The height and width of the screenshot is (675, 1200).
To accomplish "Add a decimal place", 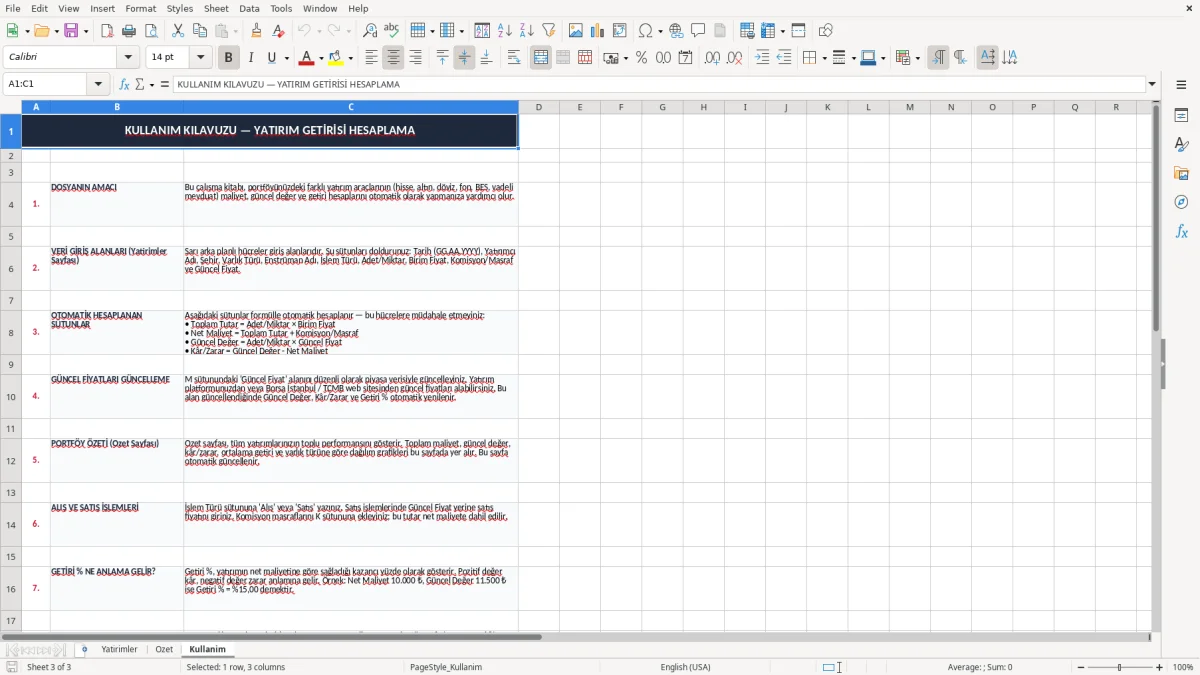I will 712,58.
